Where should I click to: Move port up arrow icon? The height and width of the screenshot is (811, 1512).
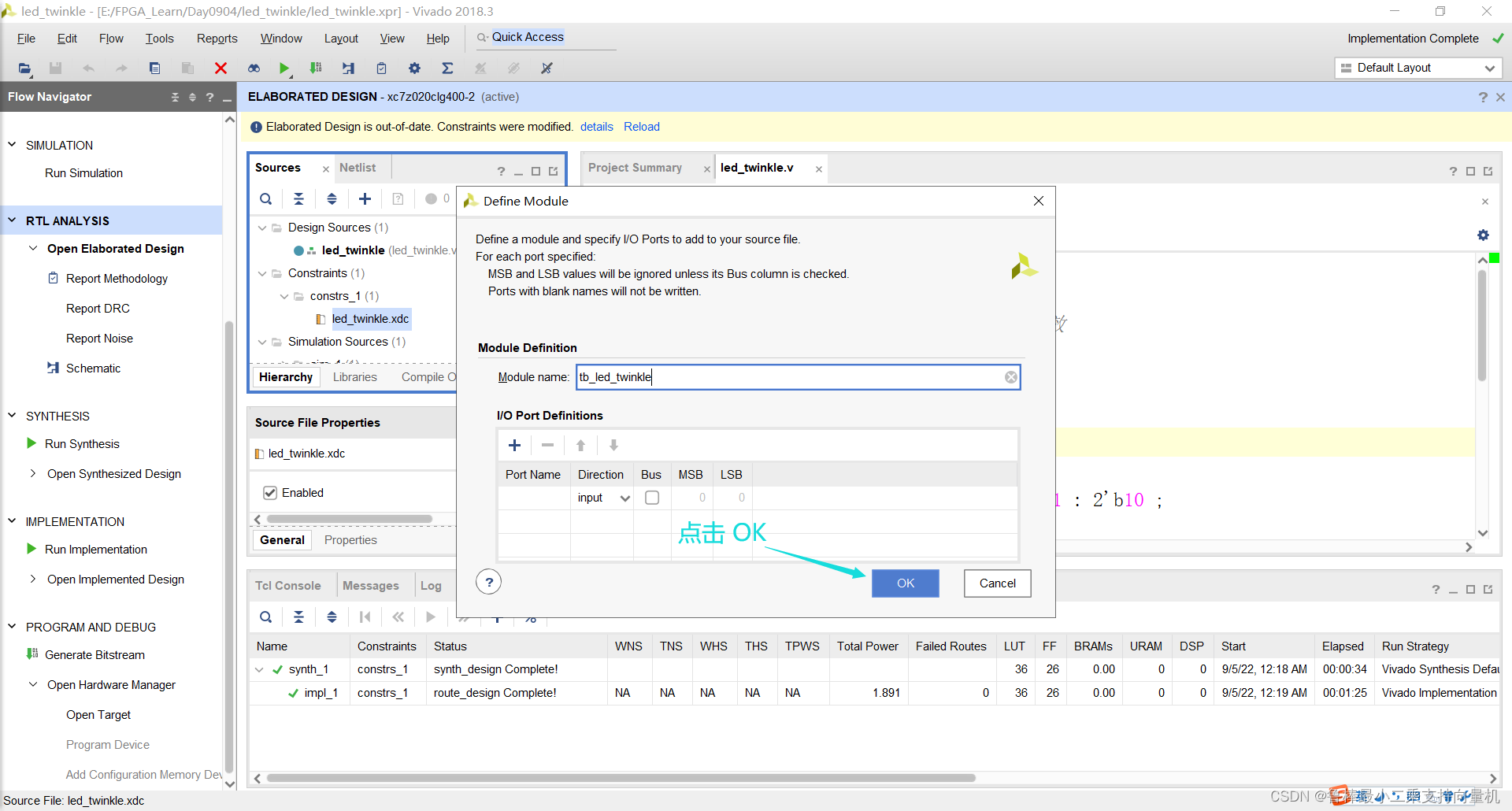coord(580,446)
